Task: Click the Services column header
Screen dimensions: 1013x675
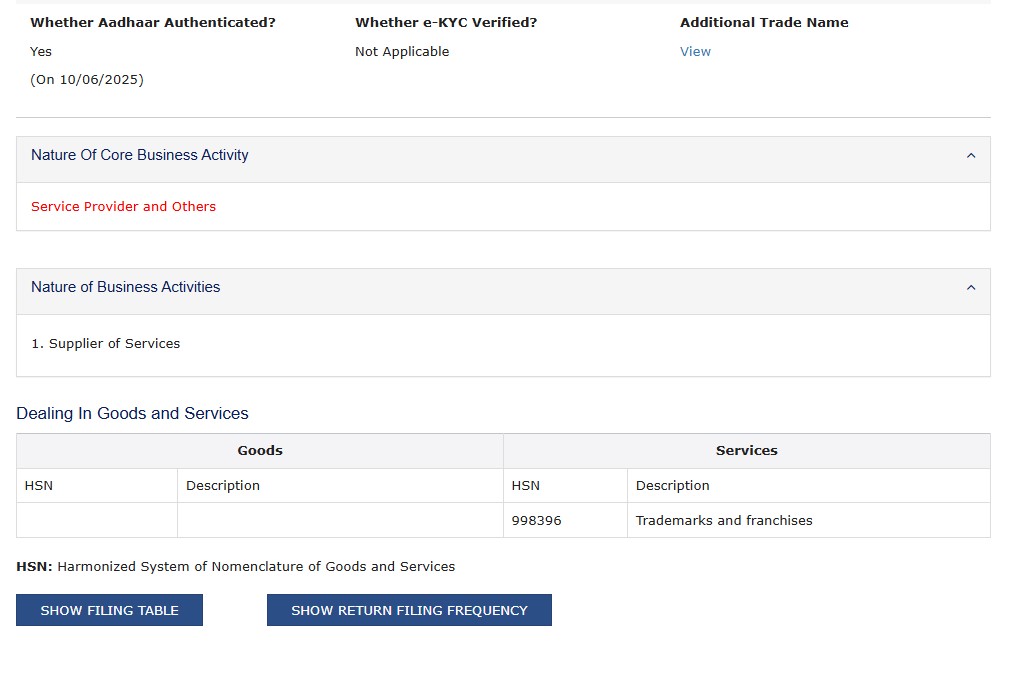Action: (746, 451)
